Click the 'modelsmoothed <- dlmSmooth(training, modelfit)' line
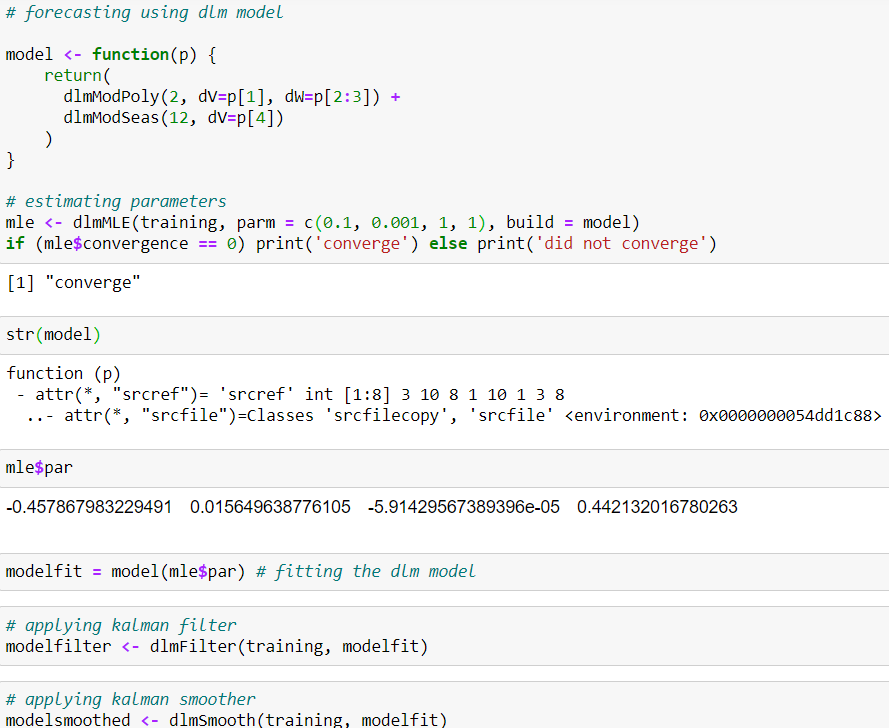 pyautogui.click(x=226, y=720)
